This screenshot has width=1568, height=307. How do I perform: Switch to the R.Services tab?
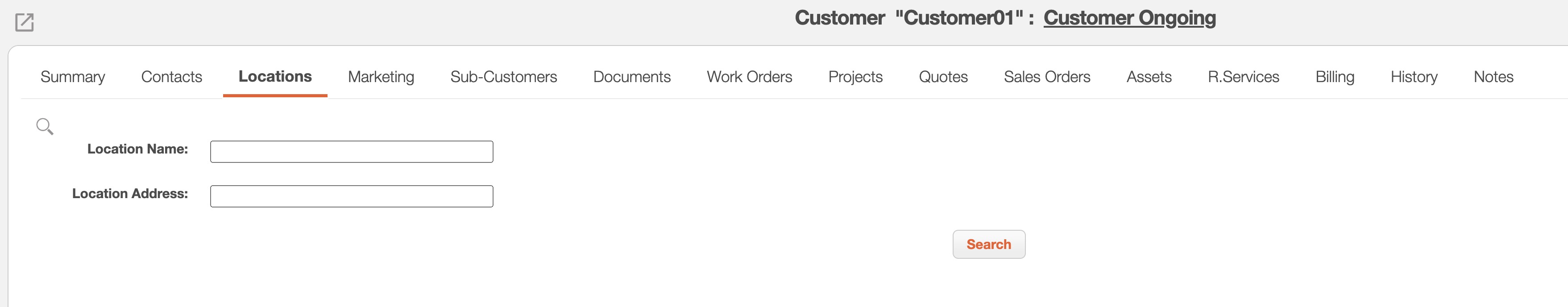(x=1244, y=77)
